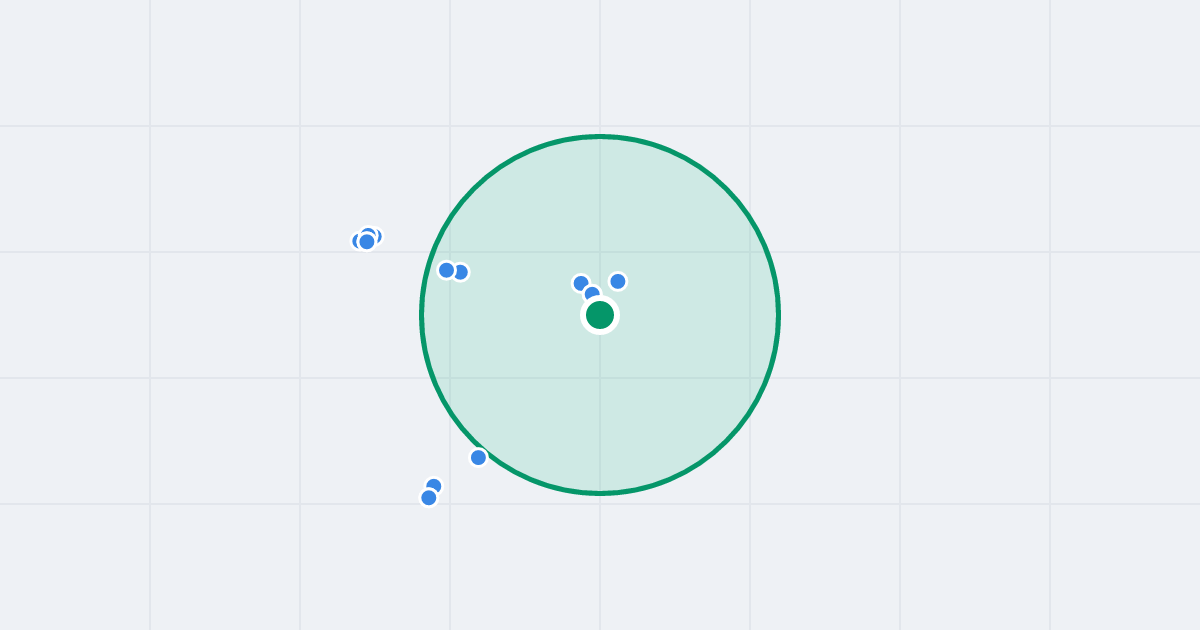
Task: Click the green radius ring's bottommost point
Action: click(x=600, y=493)
